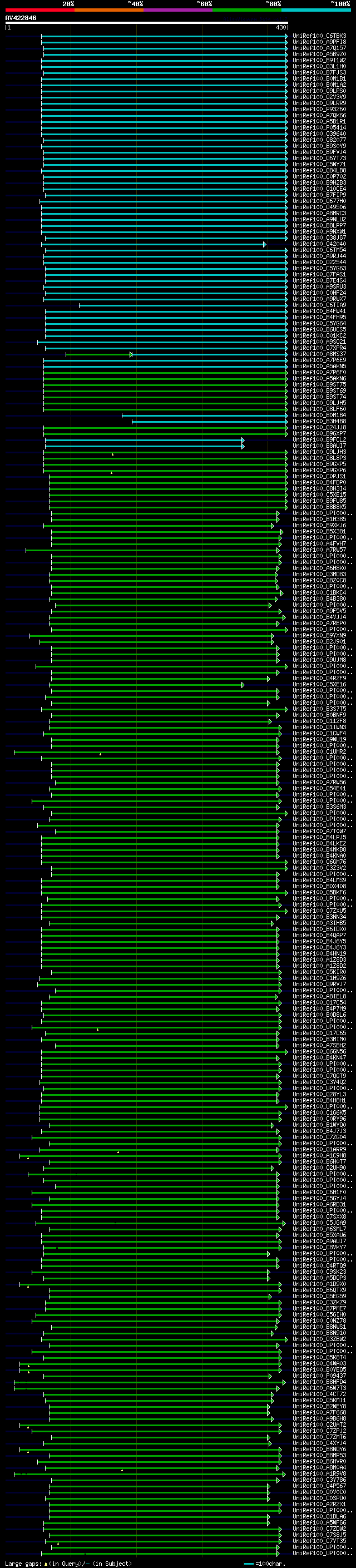The image size is (356, 1568).
Task: Click the orange ~40% identity color bar
Action: [109, 10]
